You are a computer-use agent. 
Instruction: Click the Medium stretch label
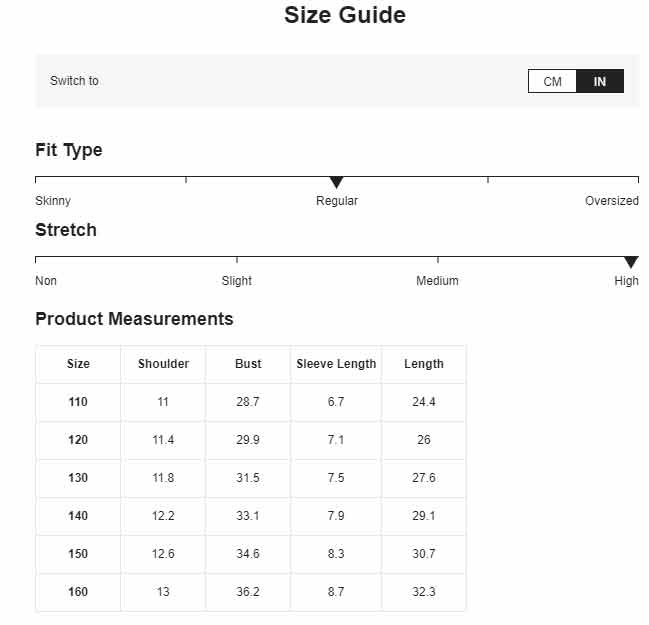click(x=437, y=281)
